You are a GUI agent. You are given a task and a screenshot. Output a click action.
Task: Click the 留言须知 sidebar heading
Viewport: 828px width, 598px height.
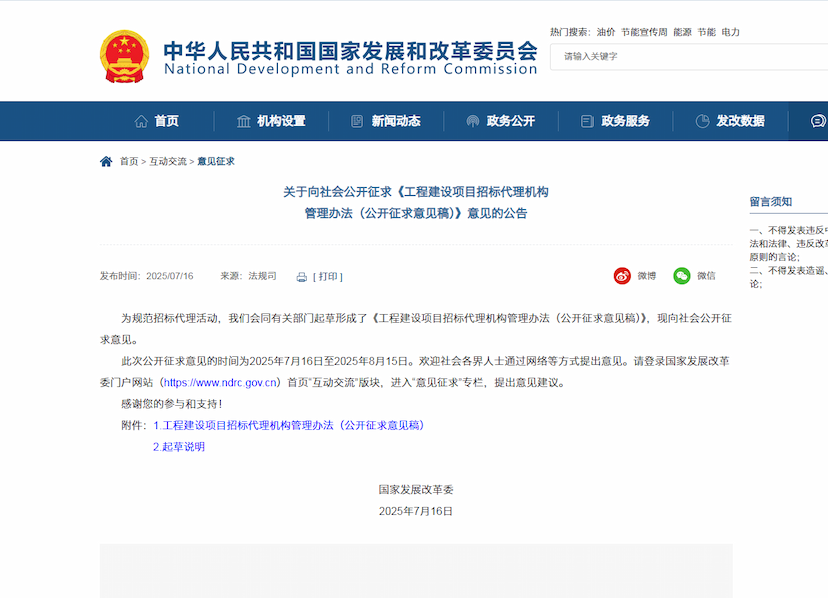pos(771,201)
